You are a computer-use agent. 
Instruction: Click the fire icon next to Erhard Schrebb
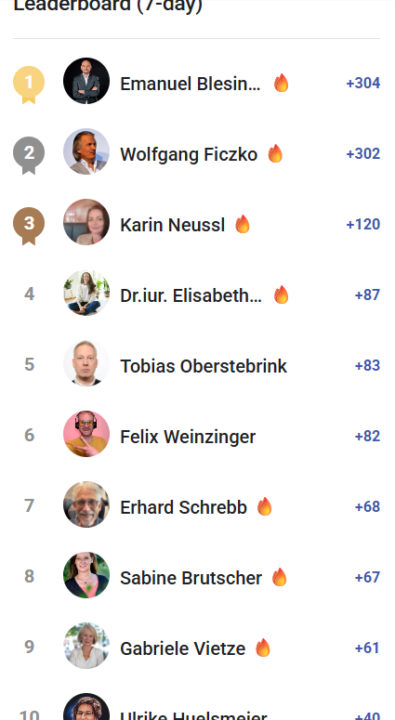[264, 507]
